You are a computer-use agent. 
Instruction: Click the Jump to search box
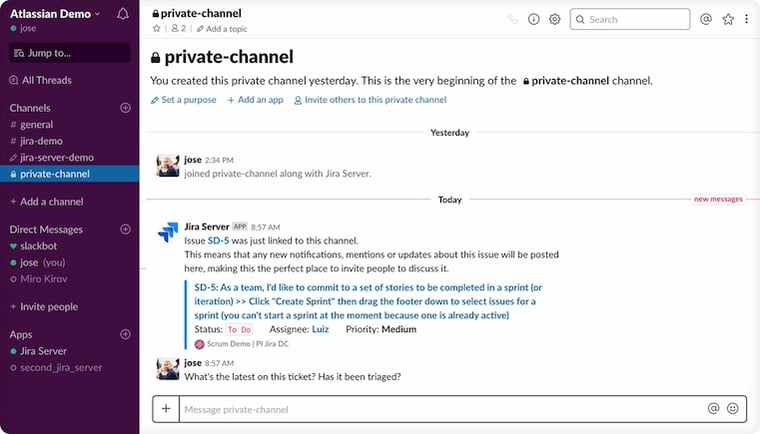point(69,53)
